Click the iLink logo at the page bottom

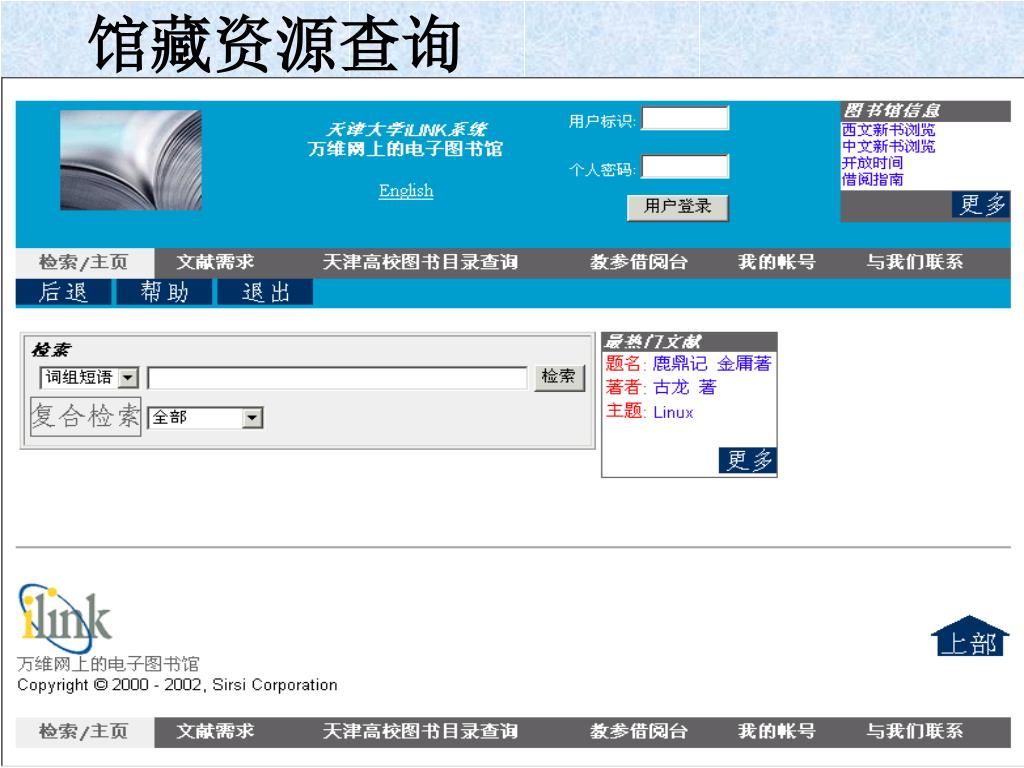[x=65, y=618]
